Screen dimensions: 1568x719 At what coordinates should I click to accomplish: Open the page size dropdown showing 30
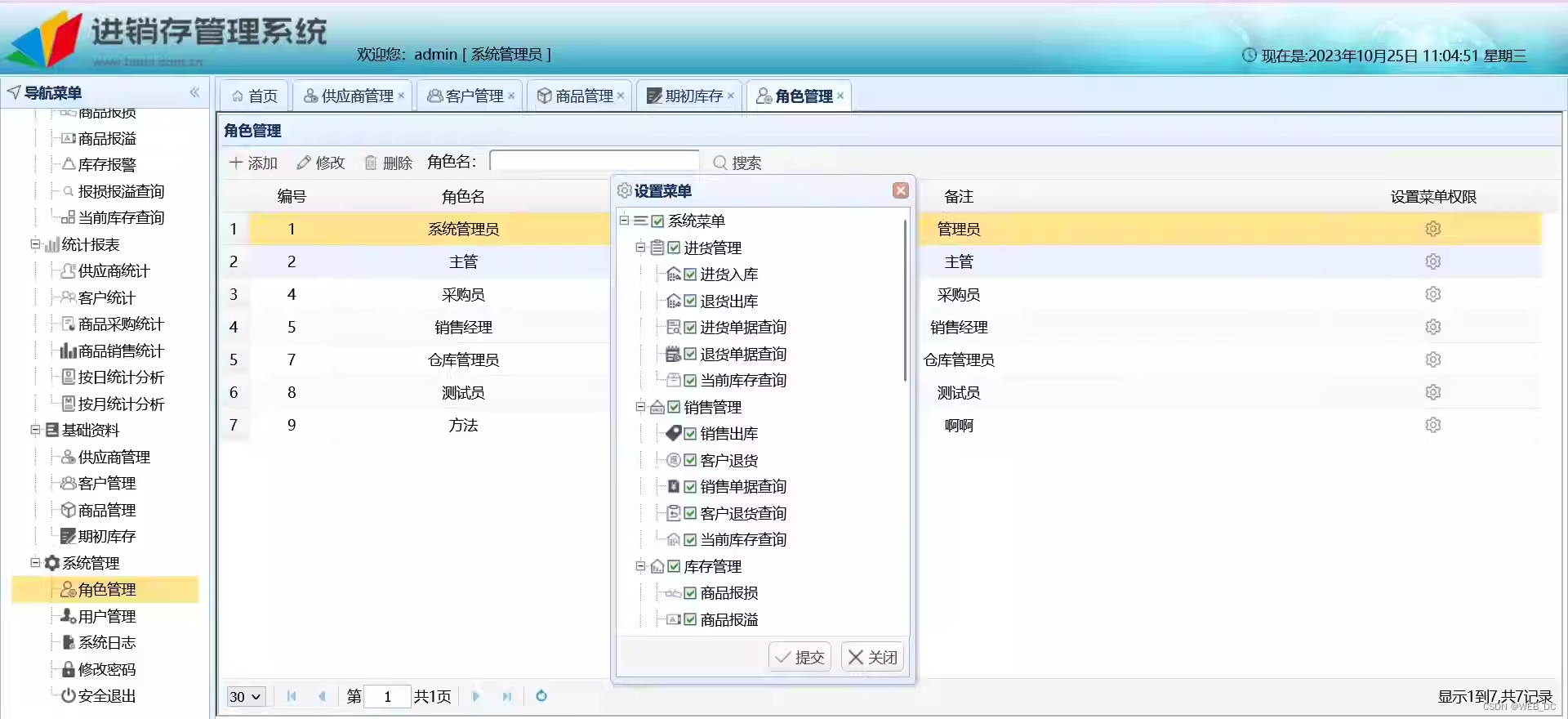click(x=246, y=697)
